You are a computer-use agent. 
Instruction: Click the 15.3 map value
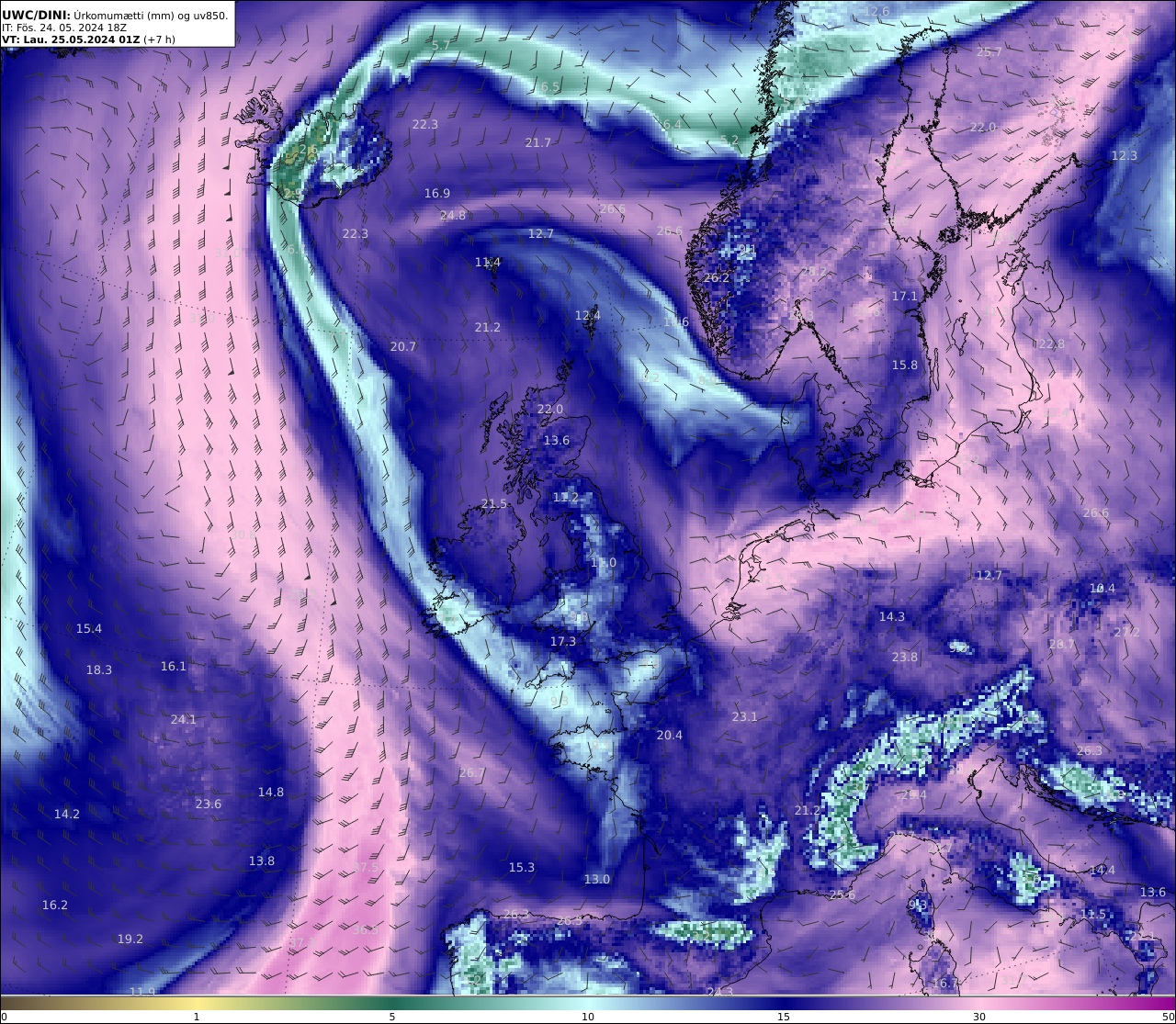pyautogui.click(x=522, y=867)
